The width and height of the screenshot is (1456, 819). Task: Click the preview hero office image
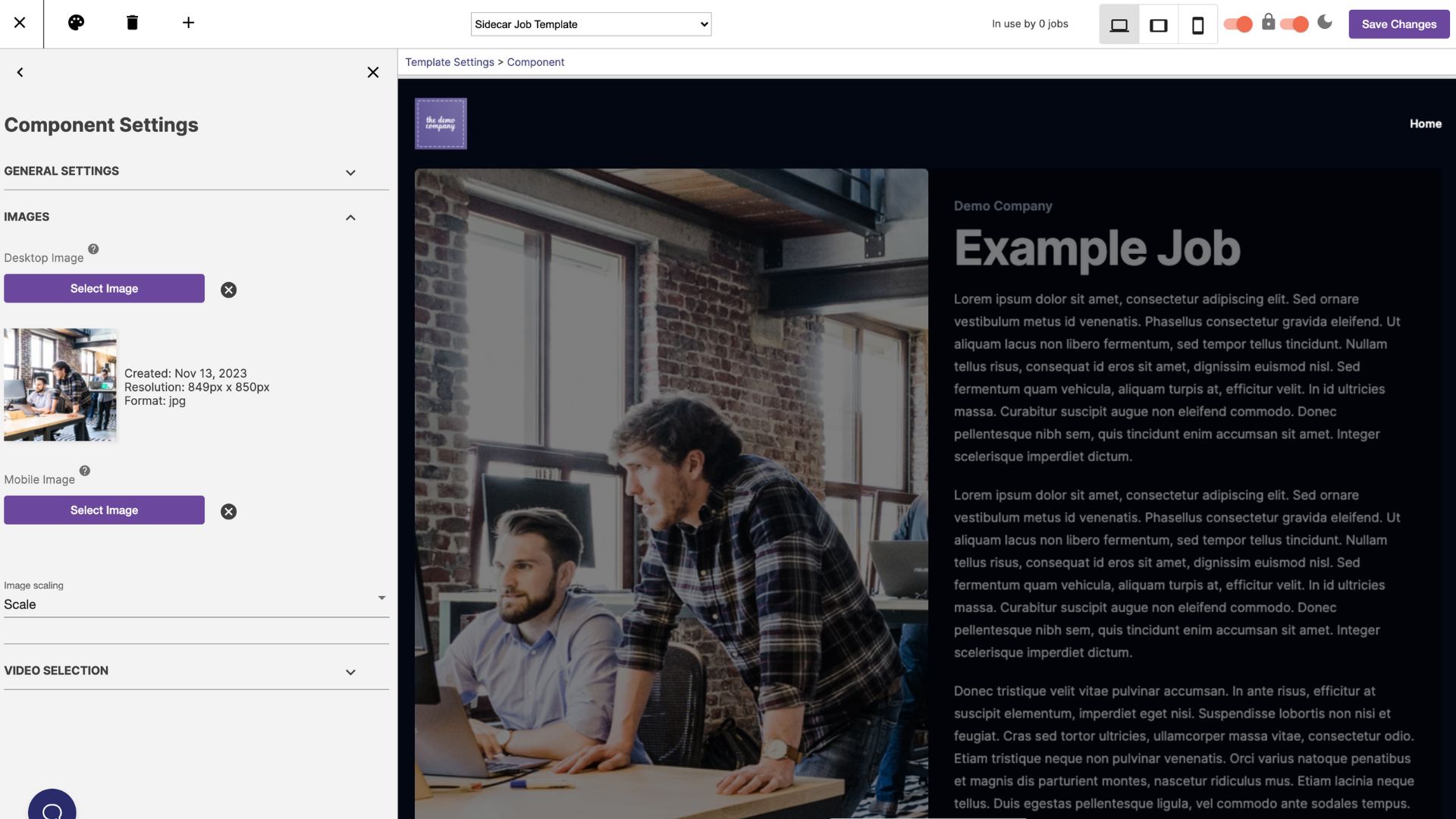click(x=671, y=493)
